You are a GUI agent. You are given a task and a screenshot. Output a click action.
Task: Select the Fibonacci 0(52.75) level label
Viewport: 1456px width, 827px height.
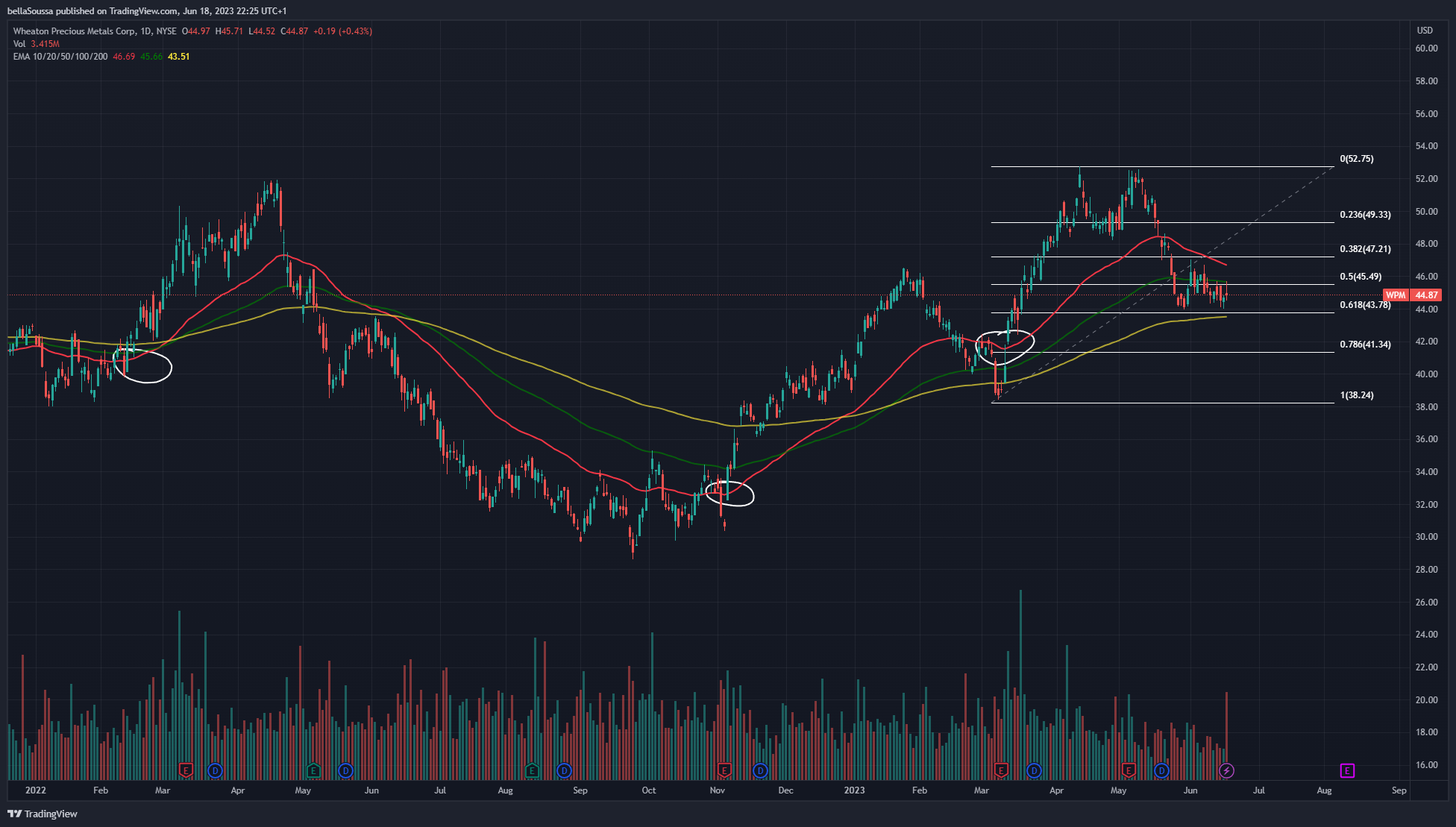pyautogui.click(x=1357, y=159)
